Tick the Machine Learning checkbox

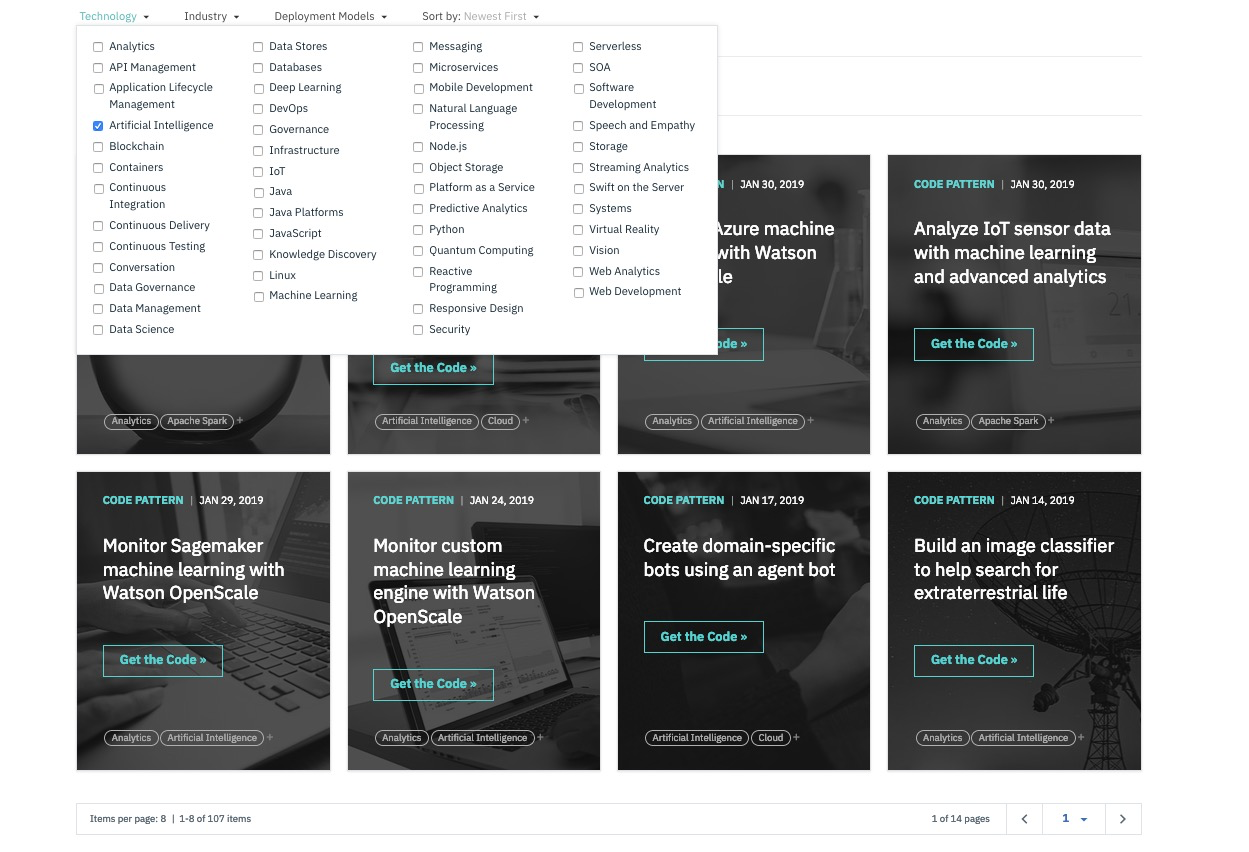(x=258, y=297)
